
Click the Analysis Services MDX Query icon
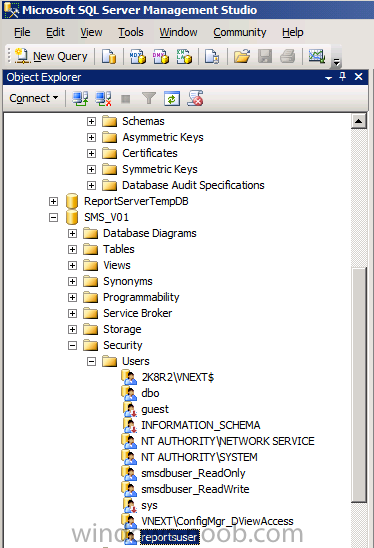coord(138,56)
